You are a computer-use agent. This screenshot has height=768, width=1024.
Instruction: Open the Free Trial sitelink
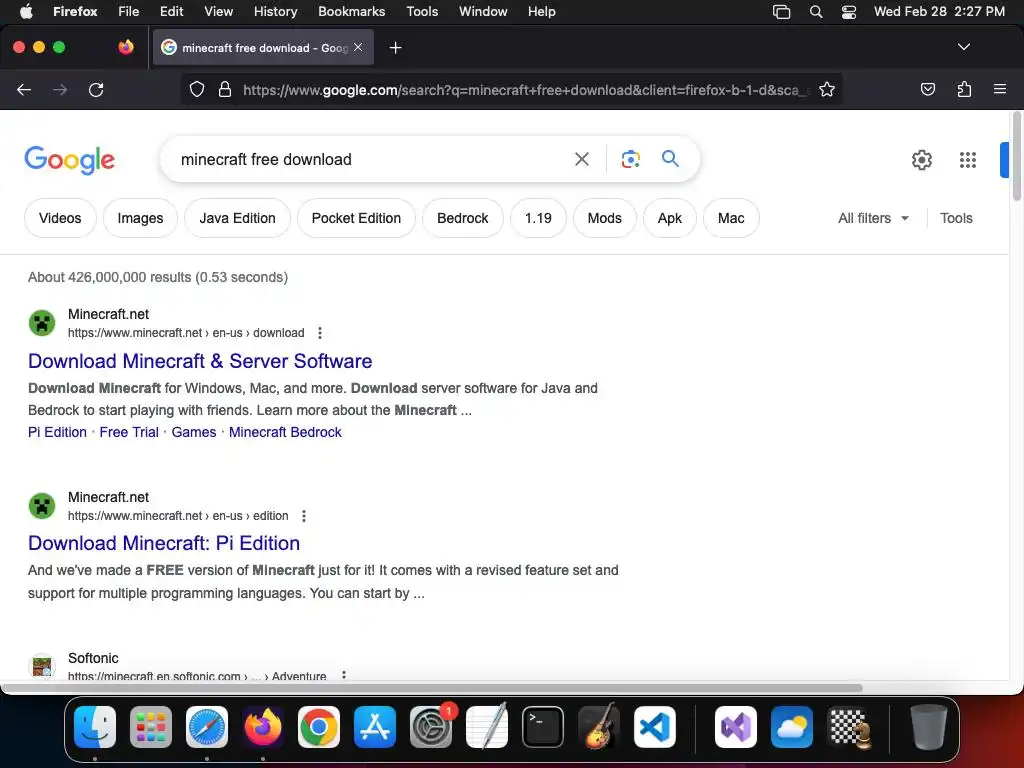[129, 432]
